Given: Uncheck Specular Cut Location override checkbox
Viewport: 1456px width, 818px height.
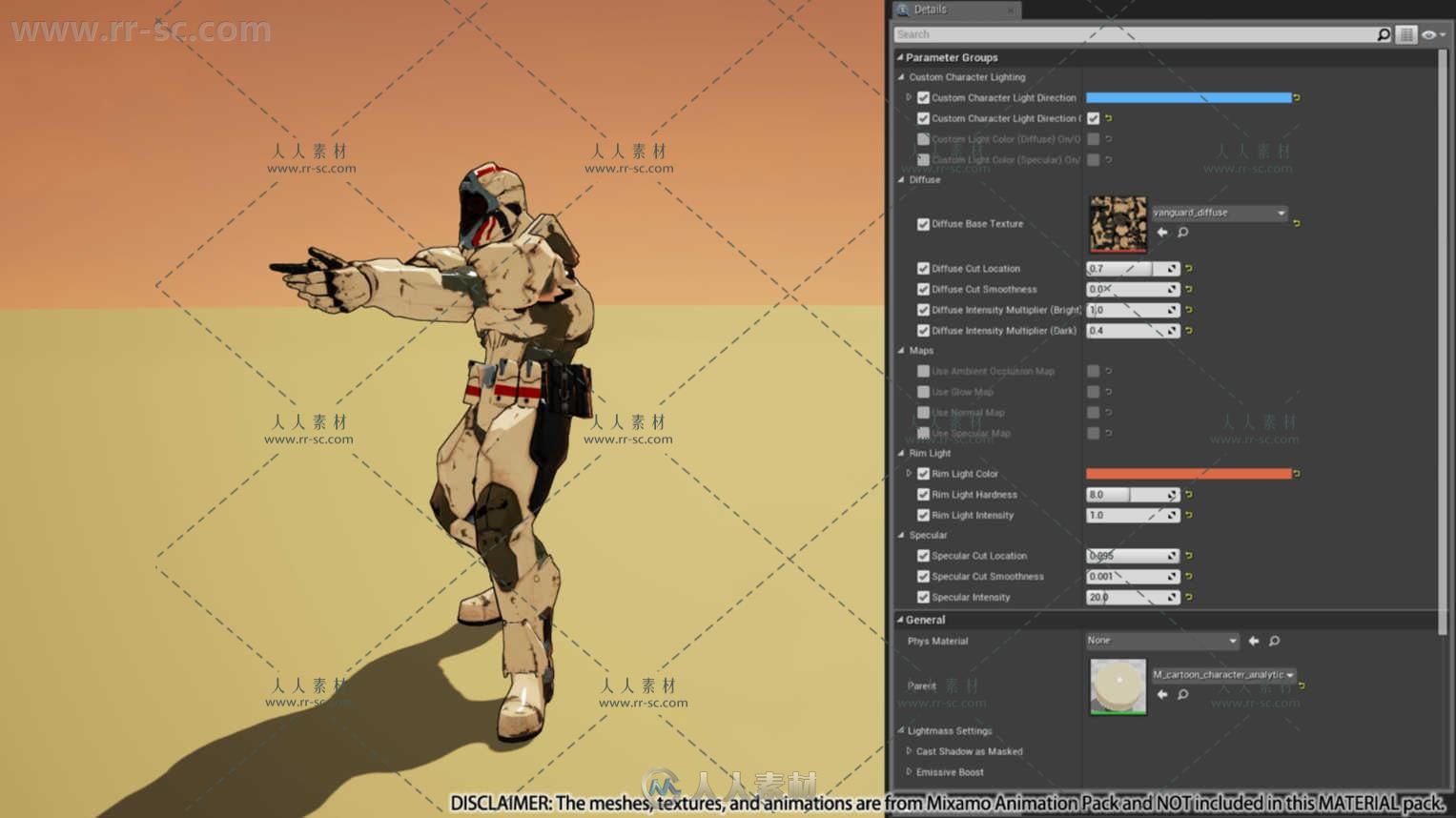Looking at the screenshot, I should pyautogui.click(x=923, y=556).
